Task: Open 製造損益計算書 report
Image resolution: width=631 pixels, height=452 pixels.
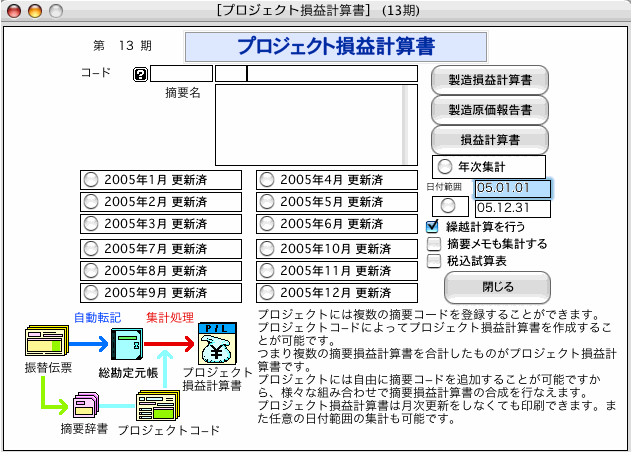Action: (x=490, y=78)
